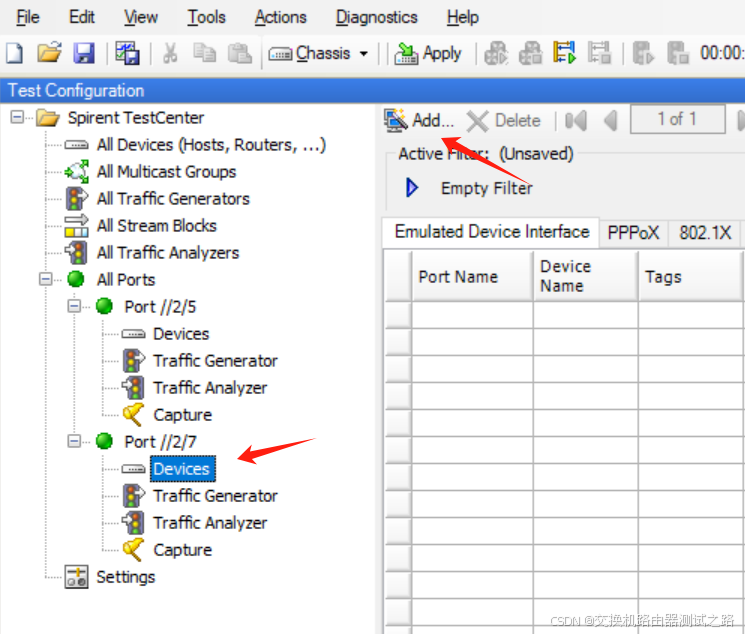The height and width of the screenshot is (634, 745).
Task: Open the File menu
Action: [x=28, y=18]
